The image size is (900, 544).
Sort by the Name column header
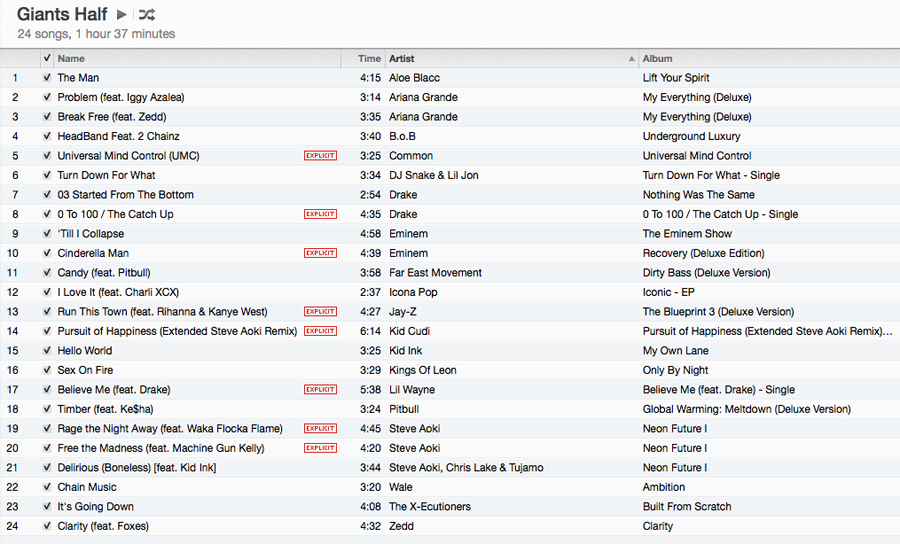click(71, 59)
